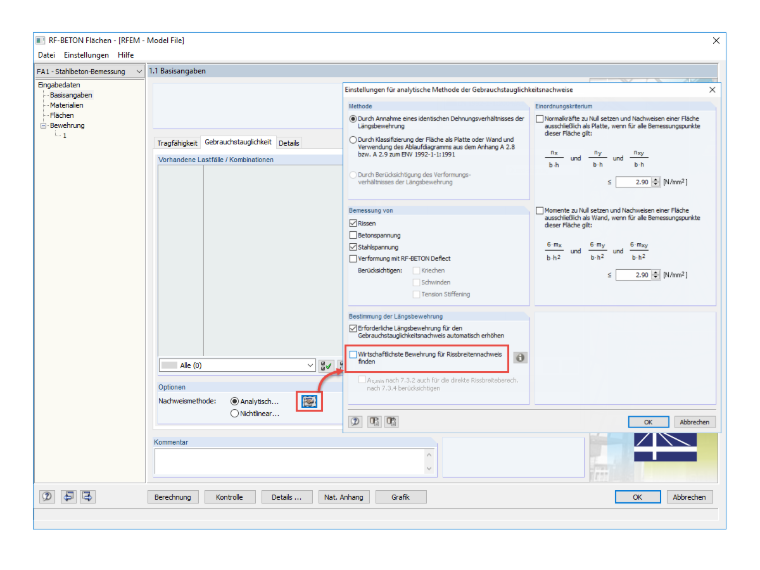
Task: Click the load default settings icon in dialog
Action: (374, 422)
